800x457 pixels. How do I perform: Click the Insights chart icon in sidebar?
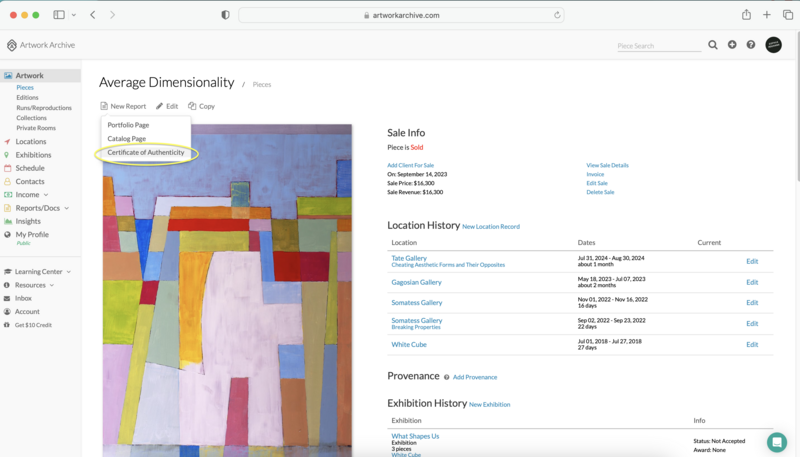[8, 221]
